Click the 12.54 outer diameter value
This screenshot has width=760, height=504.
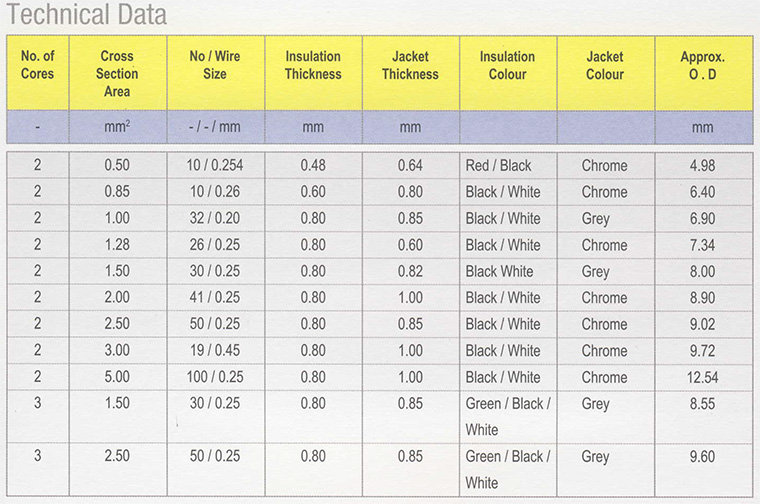[x=702, y=378]
